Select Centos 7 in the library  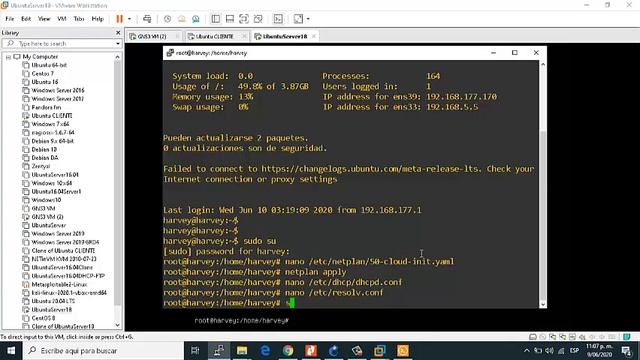(x=42, y=73)
